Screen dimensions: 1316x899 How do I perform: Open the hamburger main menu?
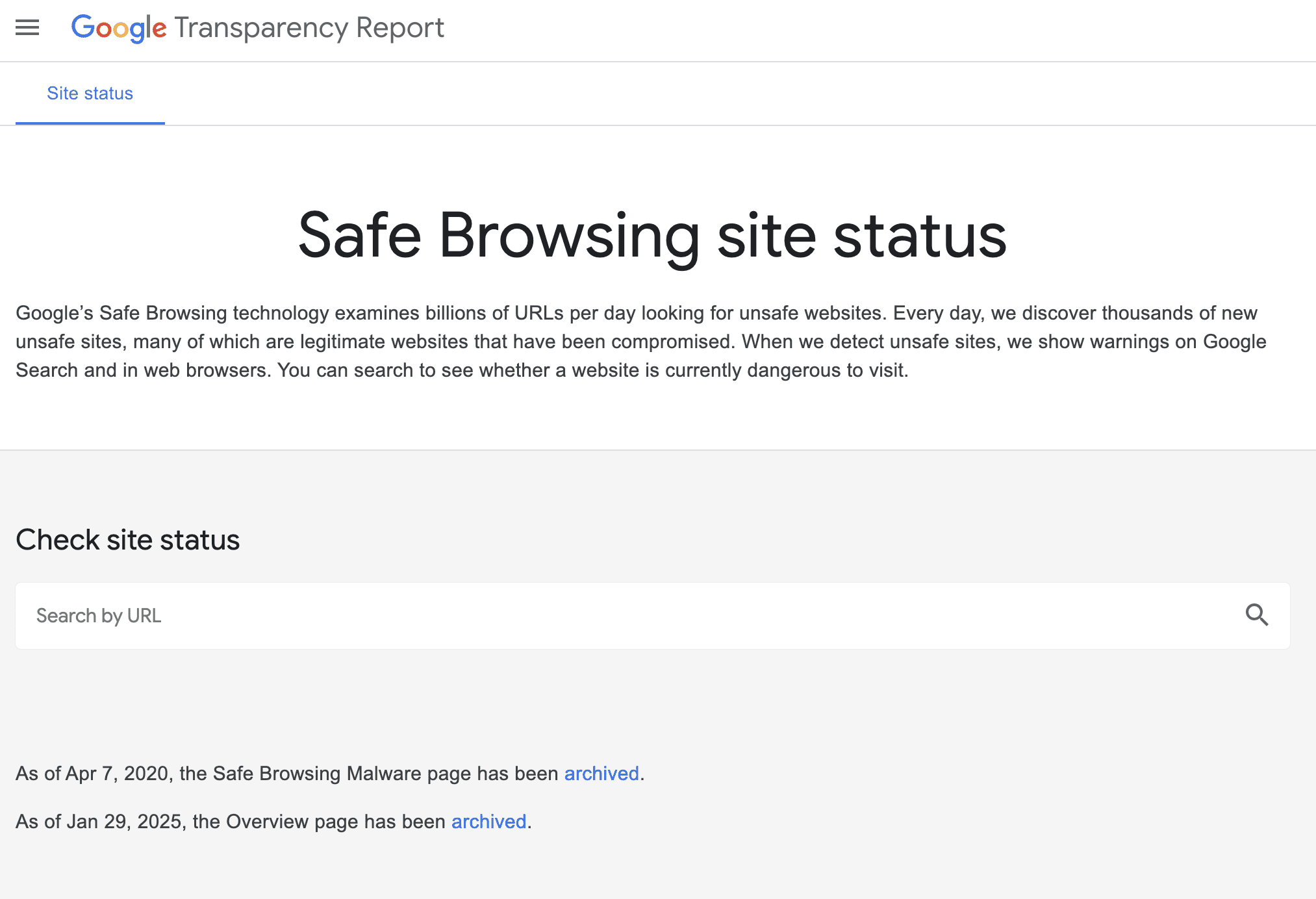click(x=27, y=28)
